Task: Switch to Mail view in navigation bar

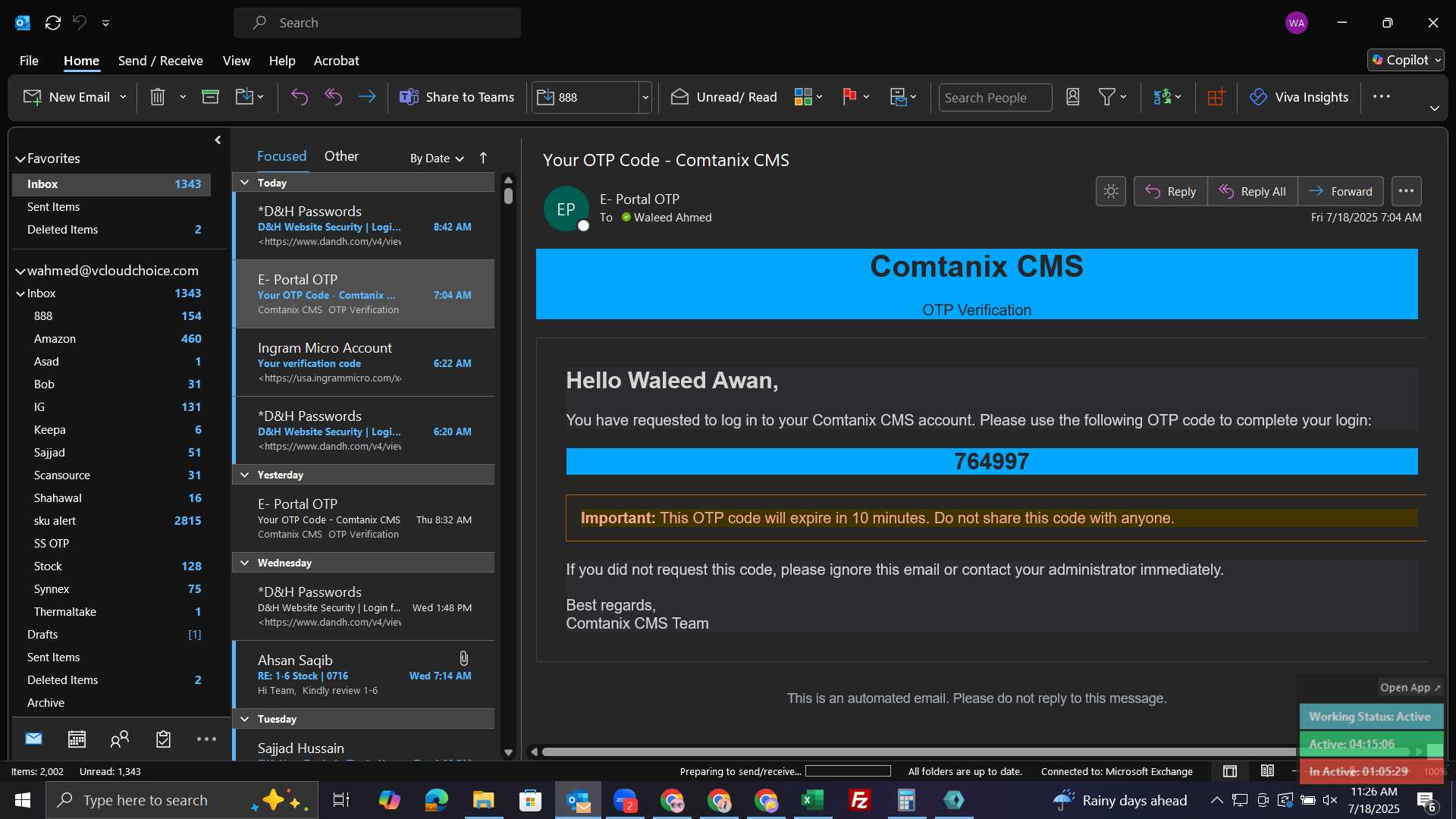Action: click(33, 739)
